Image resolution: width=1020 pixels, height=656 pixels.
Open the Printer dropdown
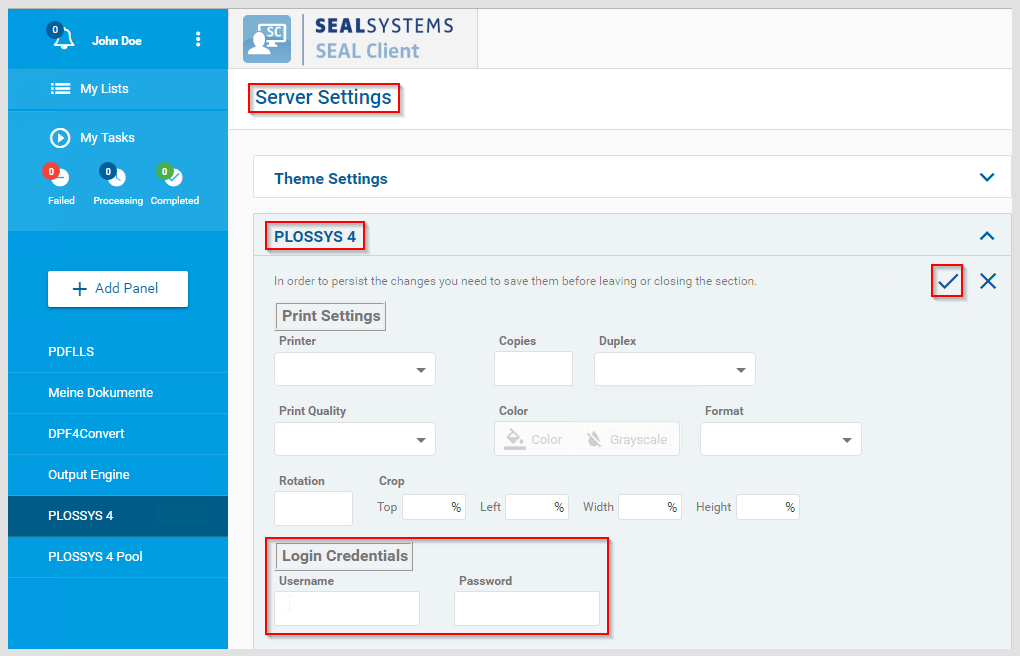pyautogui.click(x=355, y=369)
